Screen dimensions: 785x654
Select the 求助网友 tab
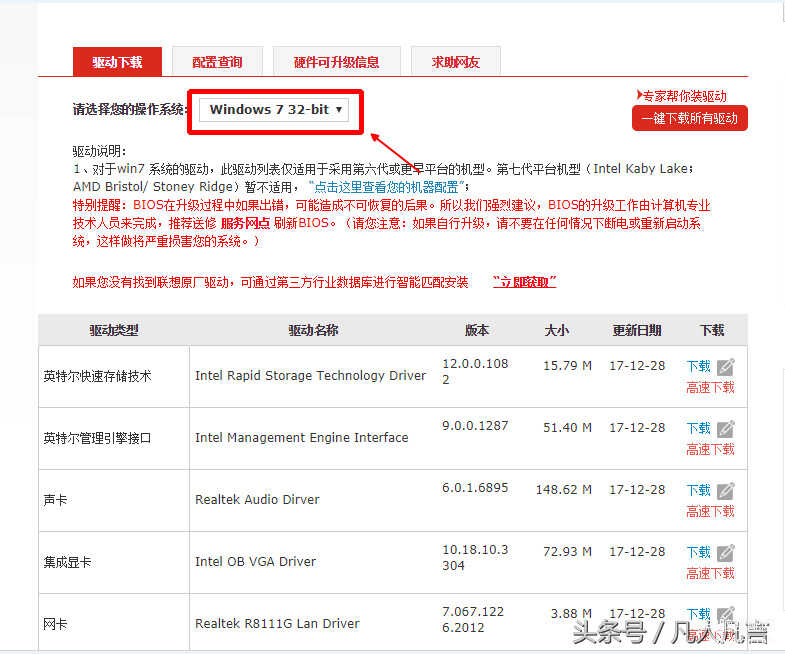[x=456, y=62]
